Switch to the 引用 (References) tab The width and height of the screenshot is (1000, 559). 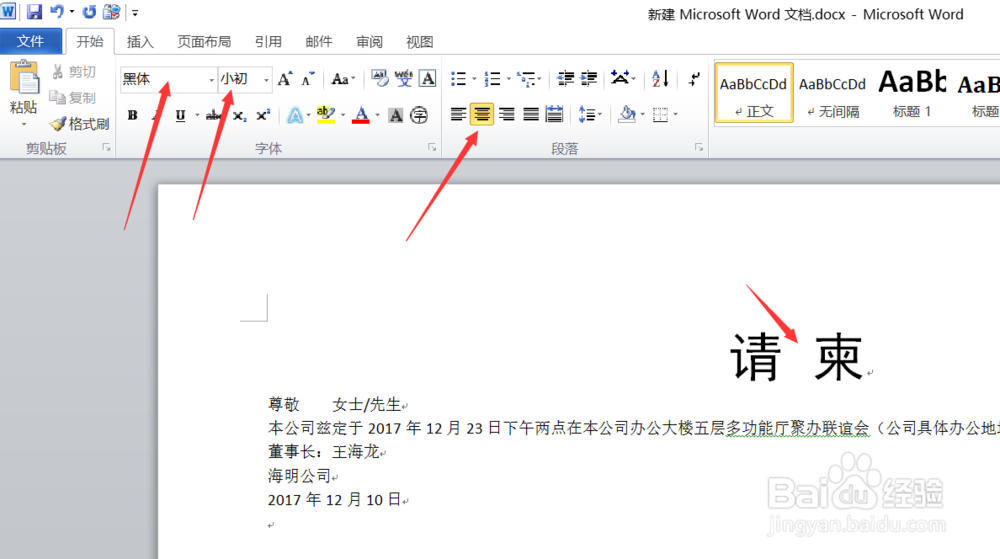tap(268, 42)
